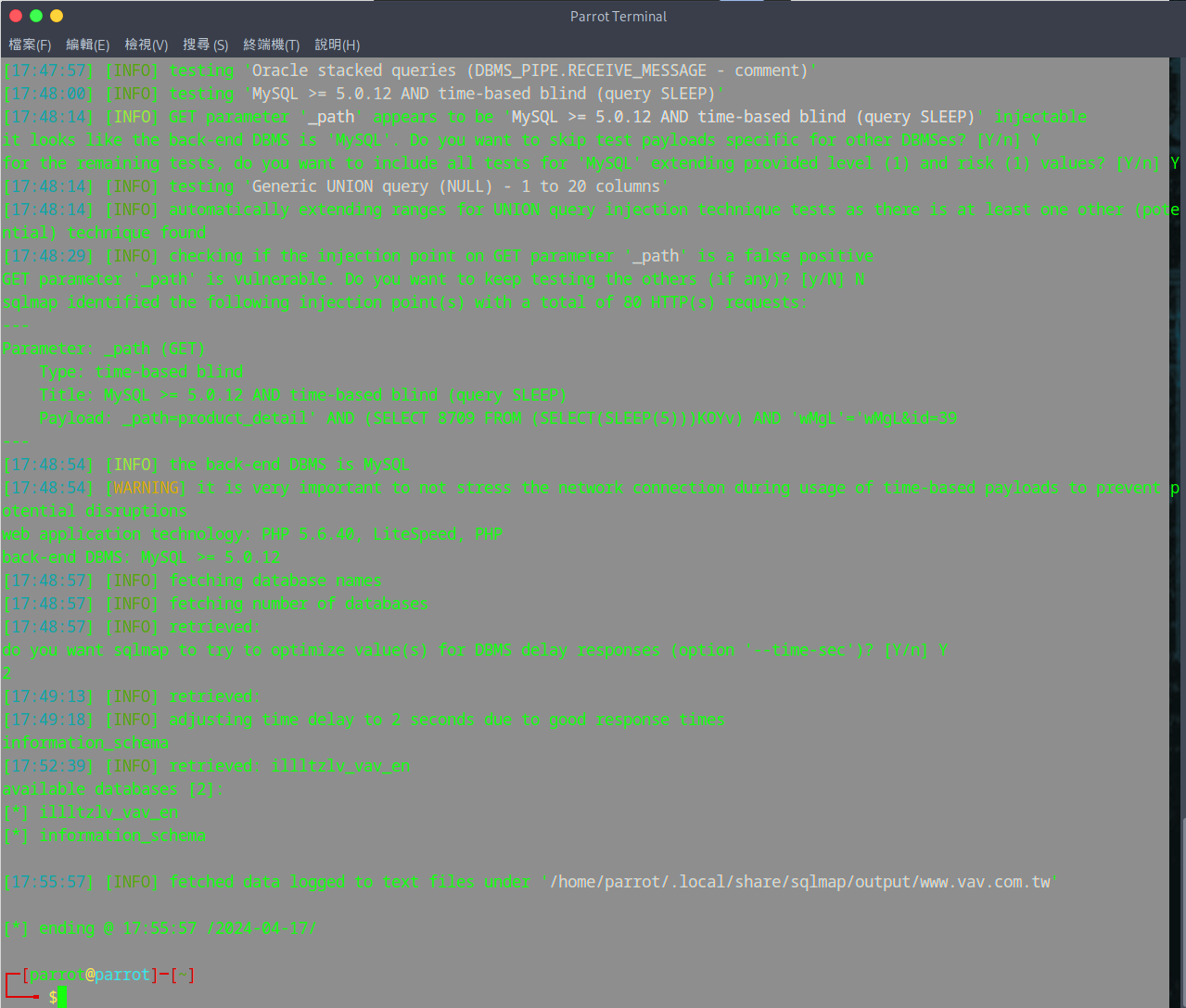Click the 'Parrot Terminal' window title
Viewport: 1186px width, 1008px height.
pos(619,16)
